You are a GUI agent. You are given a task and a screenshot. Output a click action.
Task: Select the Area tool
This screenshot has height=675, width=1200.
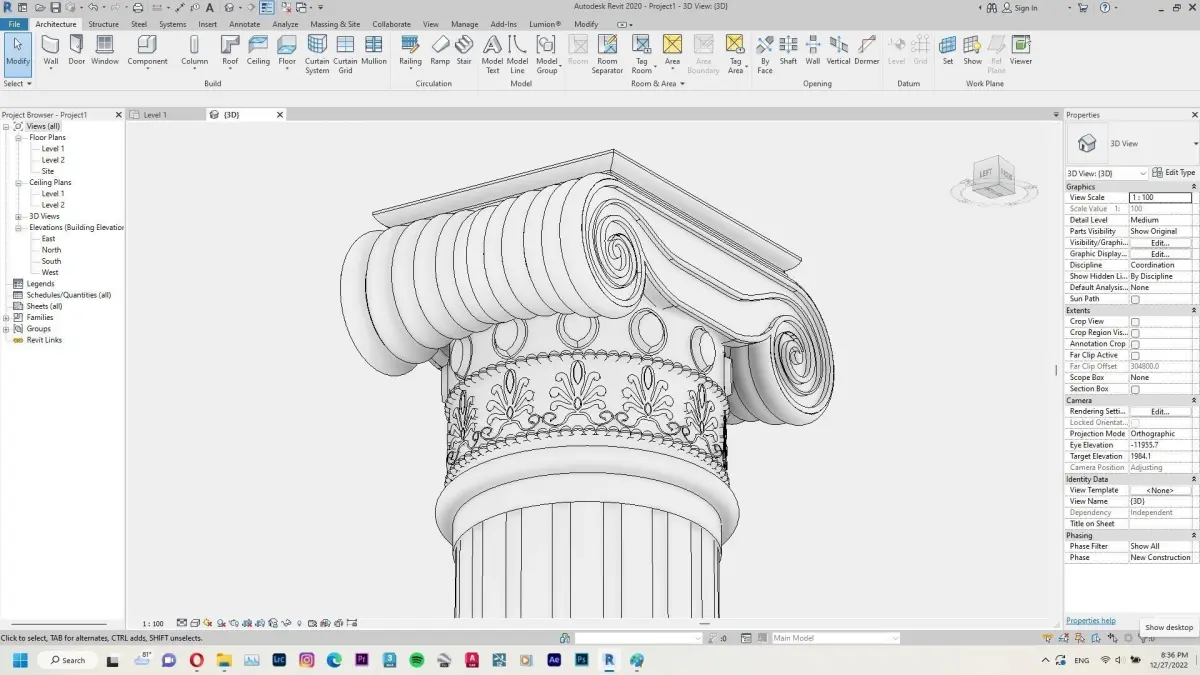[672, 51]
